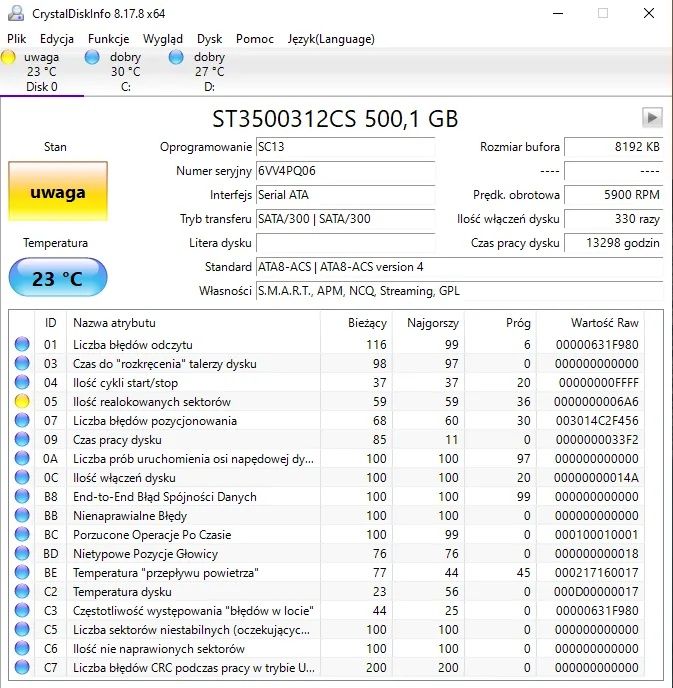Click raw value 000100010001
The height and width of the screenshot is (688, 673).
coord(597,534)
